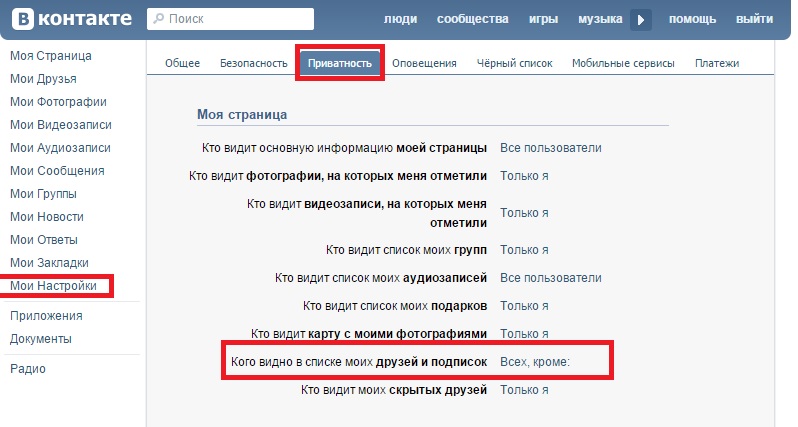798x427 pixels.
Task: Change who sees фотографии, на которых меня отметили
Action: [x=524, y=176]
